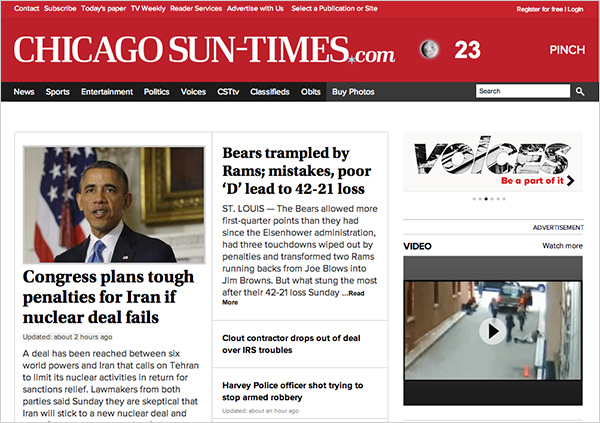This screenshot has height=423, width=600.
Task: Click the 23 degree temperature reading
Action: [x=467, y=50]
